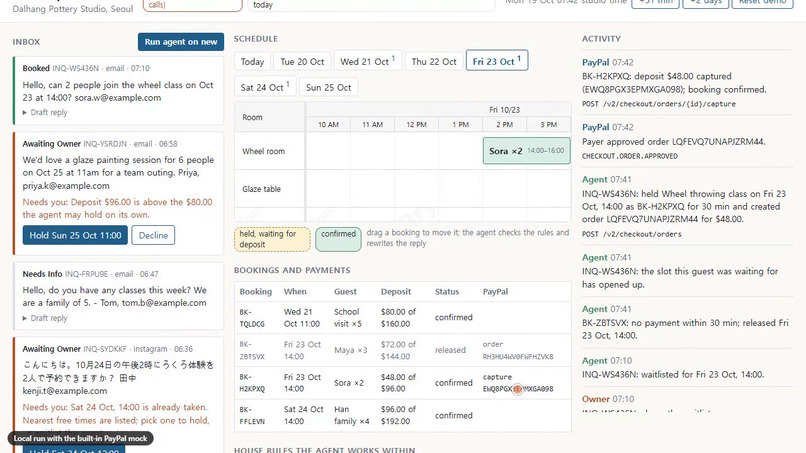Click the 'held, waiting for deposit' legend chip

click(272, 239)
